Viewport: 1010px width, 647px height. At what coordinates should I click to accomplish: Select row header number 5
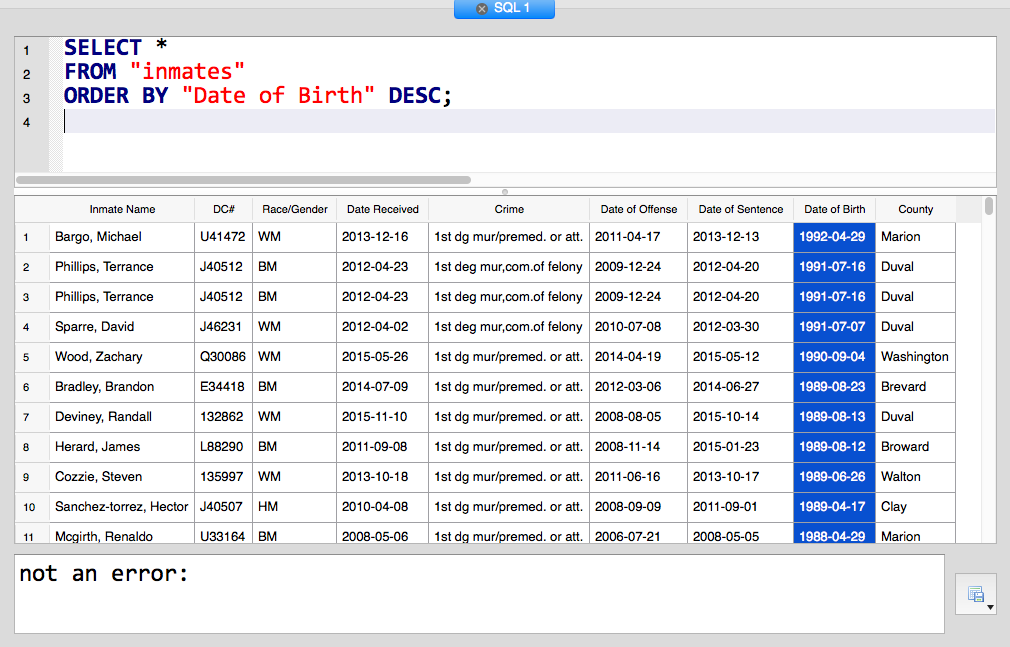tap(32, 357)
